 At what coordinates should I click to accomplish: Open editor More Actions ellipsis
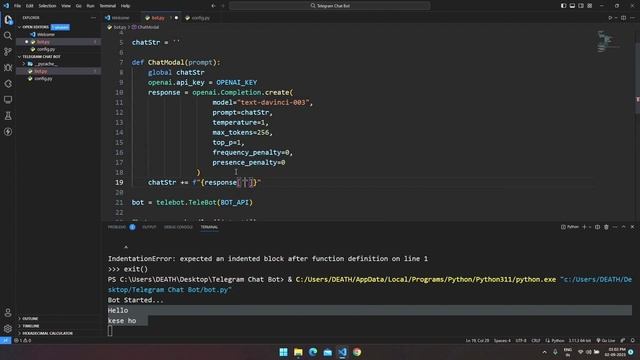click(x=633, y=18)
